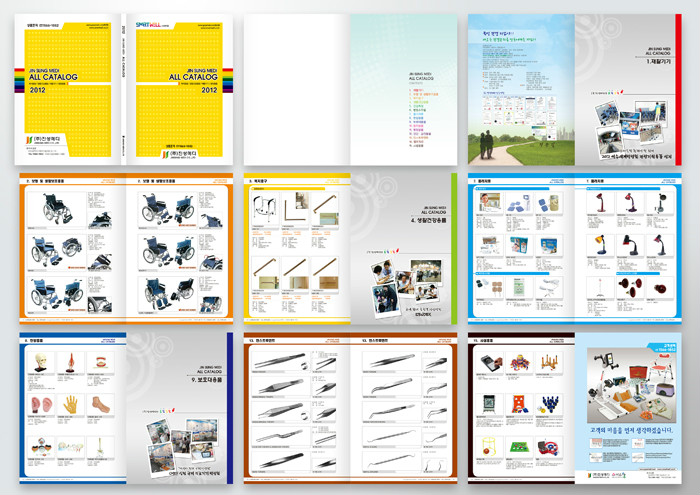The height and width of the screenshot is (495, 700).
Task: Click the SMARTWELL logo on second cover
Action: tap(152, 17)
